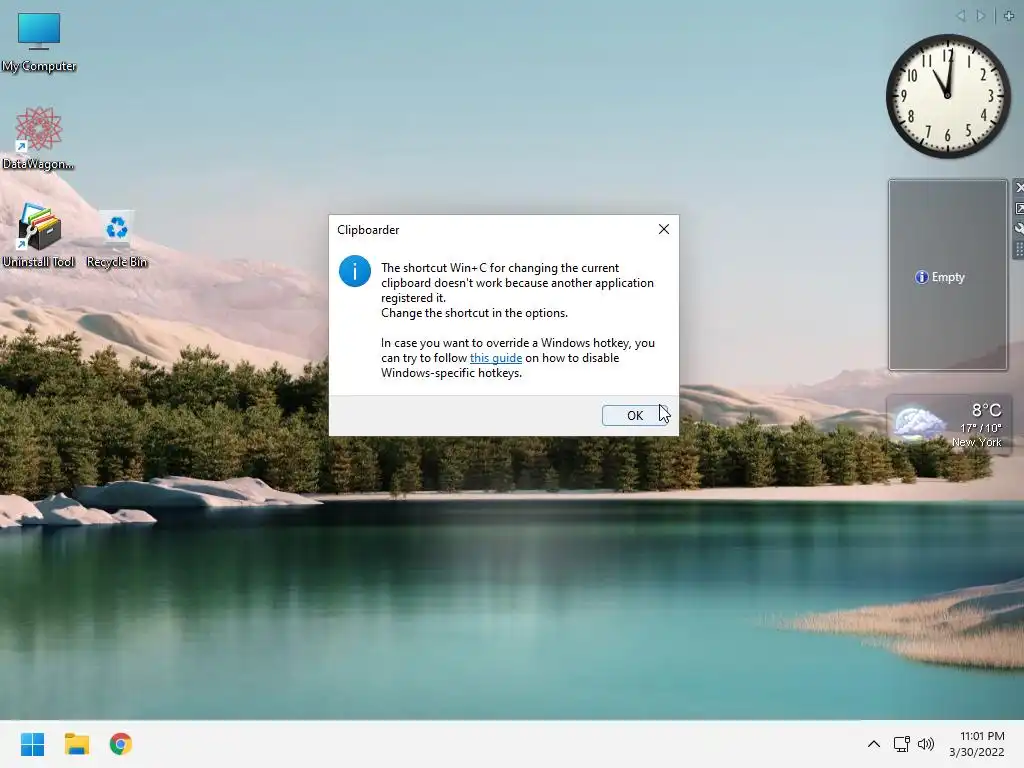Close the Clipboarder dialog with X
This screenshot has height=768, width=1024.
(x=664, y=229)
